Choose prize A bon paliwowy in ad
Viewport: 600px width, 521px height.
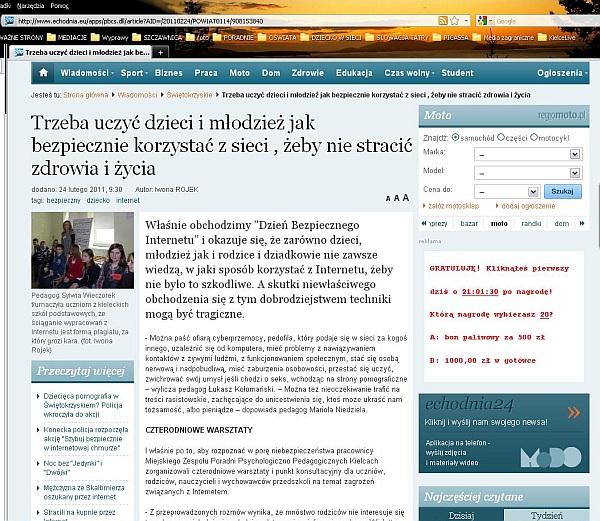click(x=487, y=337)
